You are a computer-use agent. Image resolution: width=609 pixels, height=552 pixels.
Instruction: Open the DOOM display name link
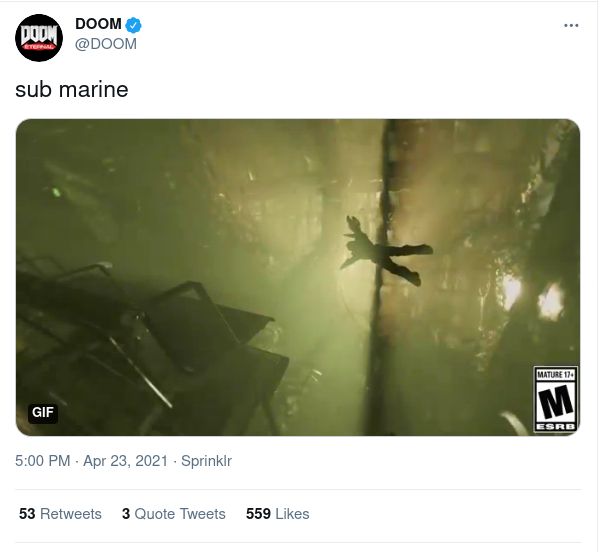click(x=98, y=25)
